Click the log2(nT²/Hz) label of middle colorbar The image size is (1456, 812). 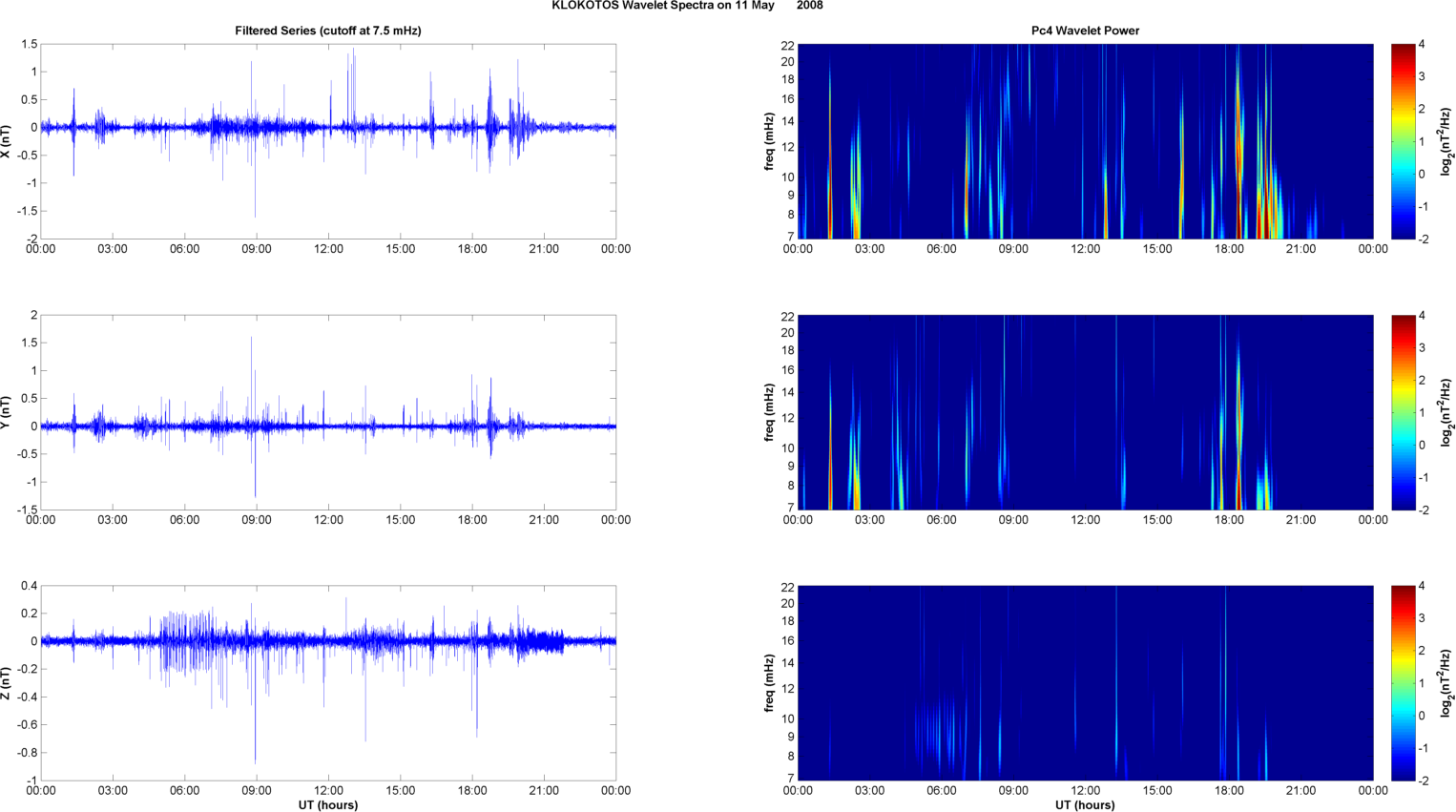pyautogui.click(x=1446, y=412)
